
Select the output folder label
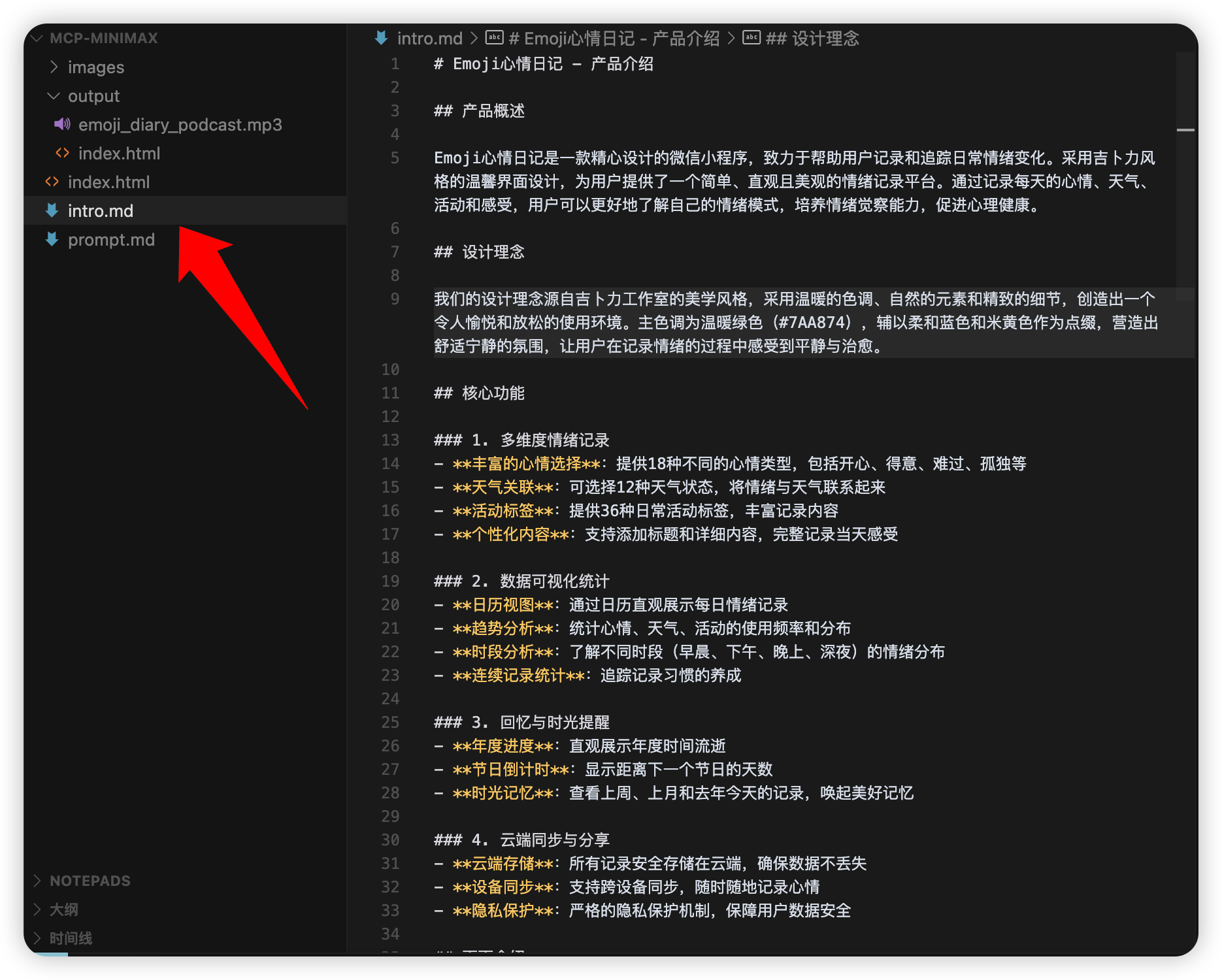coord(93,95)
